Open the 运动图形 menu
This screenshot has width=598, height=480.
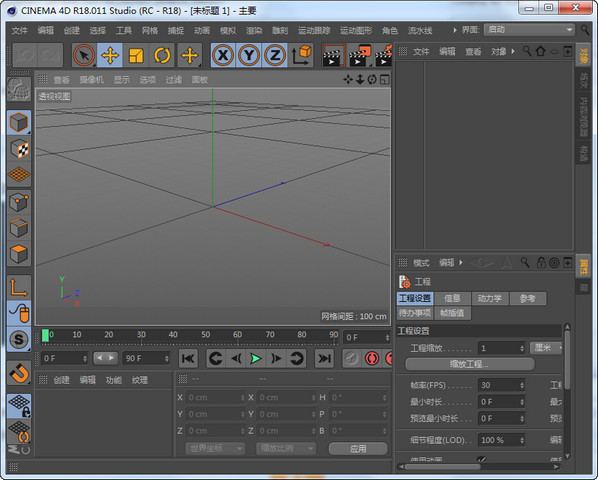pyautogui.click(x=356, y=31)
